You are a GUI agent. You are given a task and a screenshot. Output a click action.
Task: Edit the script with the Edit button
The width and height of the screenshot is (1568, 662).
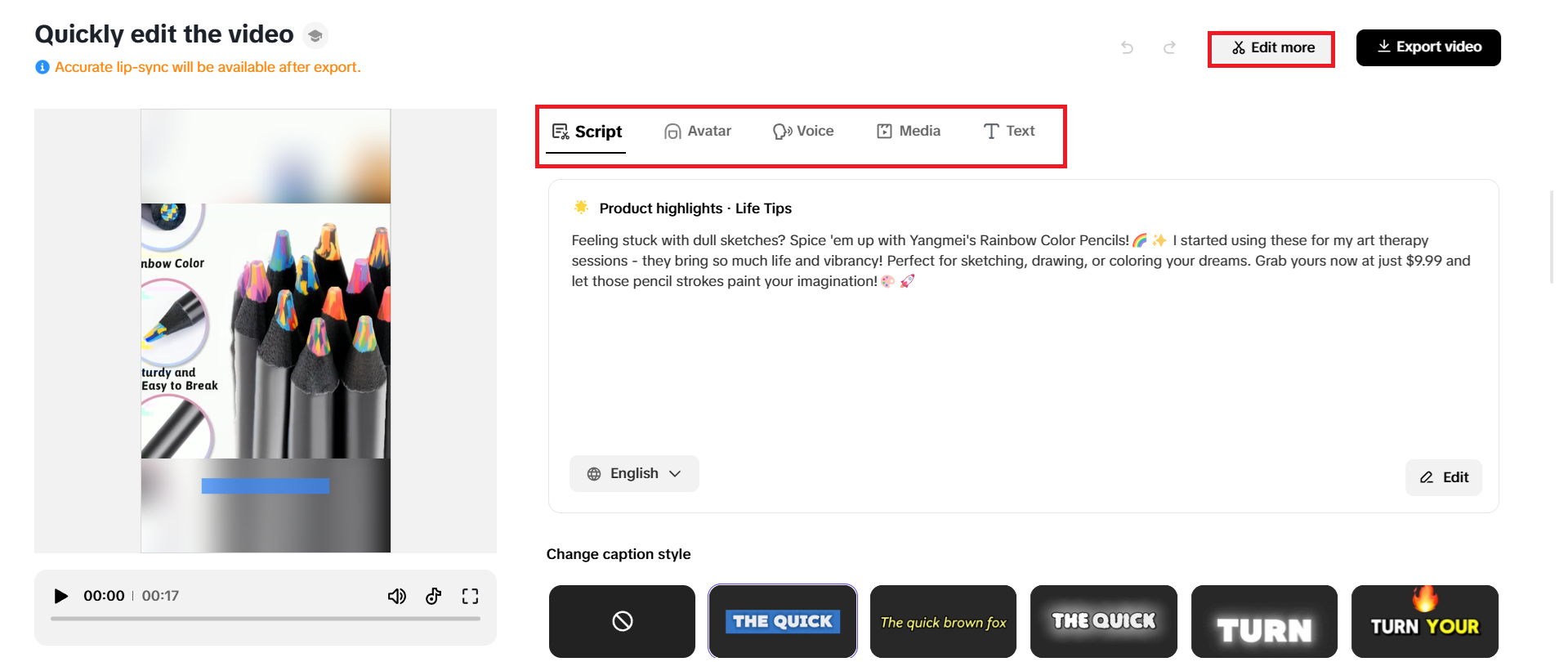1444,477
